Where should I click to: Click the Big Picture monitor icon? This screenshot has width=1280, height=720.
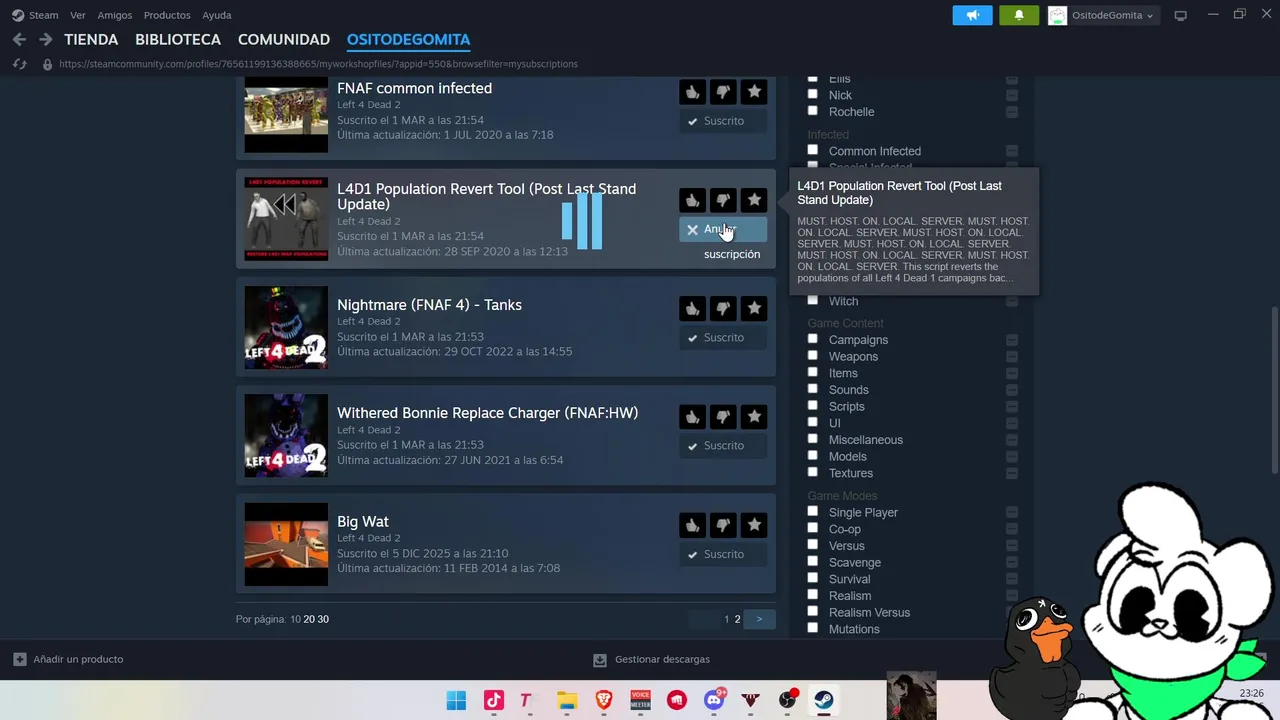[1180, 15]
